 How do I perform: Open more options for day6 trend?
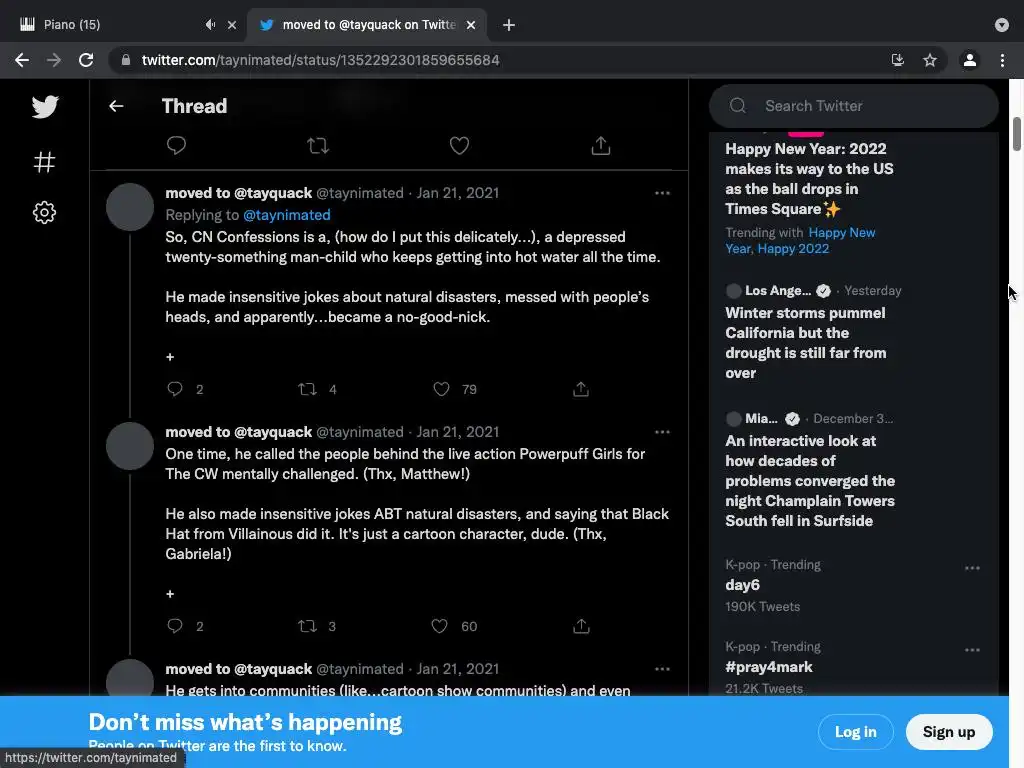click(x=972, y=568)
